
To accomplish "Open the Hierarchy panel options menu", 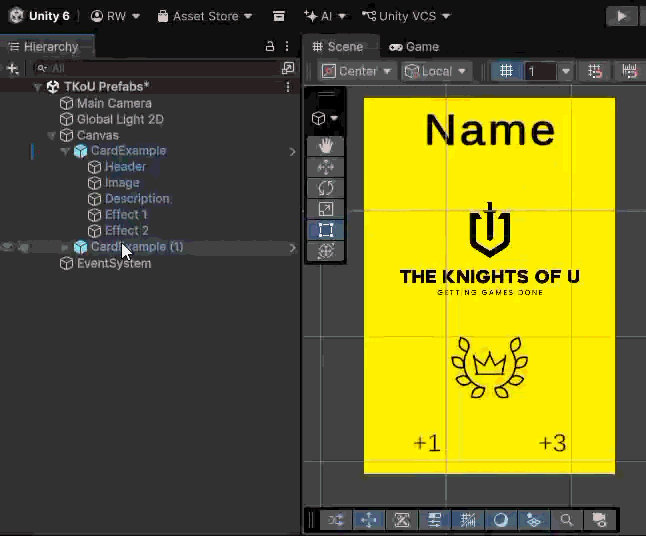I will coord(287,46).
